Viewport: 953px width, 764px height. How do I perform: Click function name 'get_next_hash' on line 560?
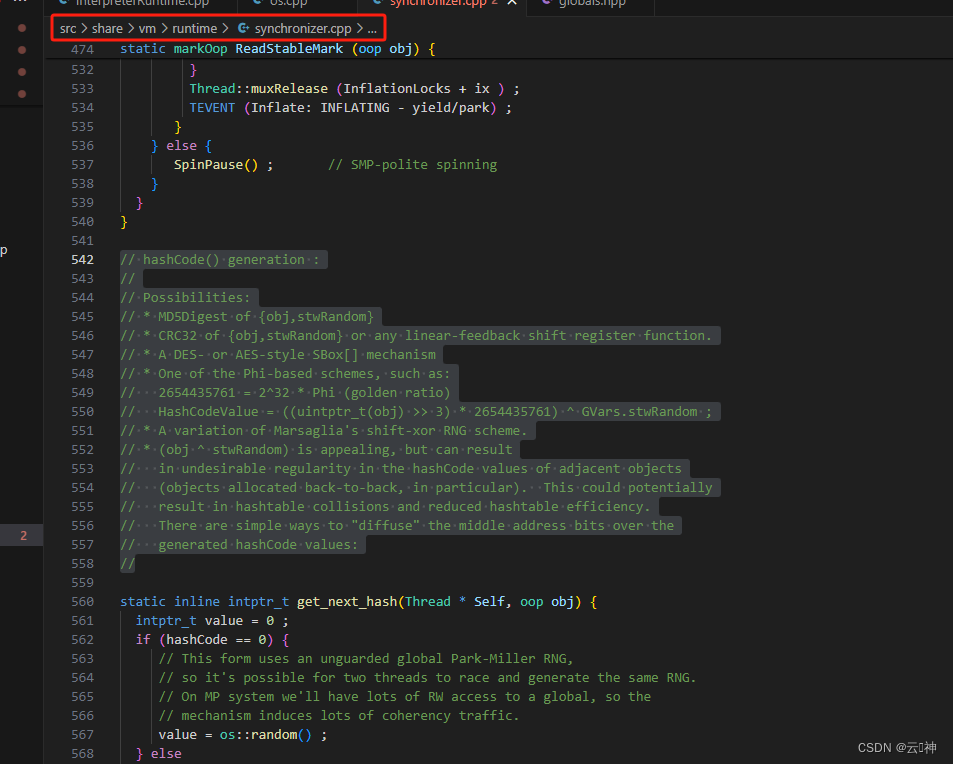[347, 602]
